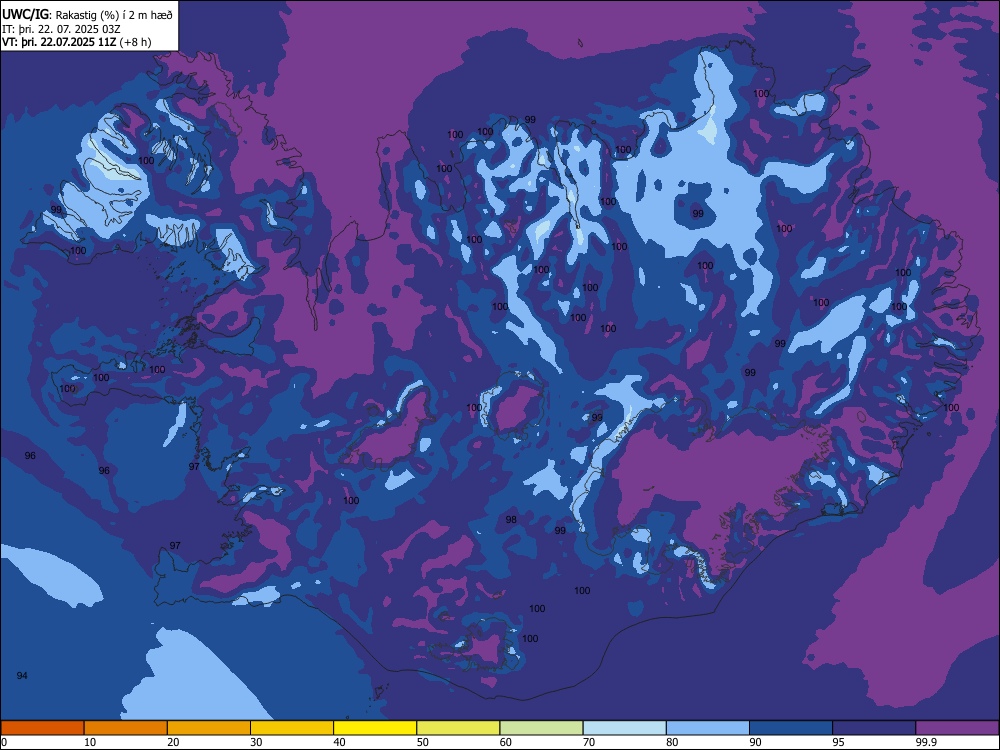Click the legend label '60'
The height and width of the screenshot is (750, 1000).
point(506,742)
